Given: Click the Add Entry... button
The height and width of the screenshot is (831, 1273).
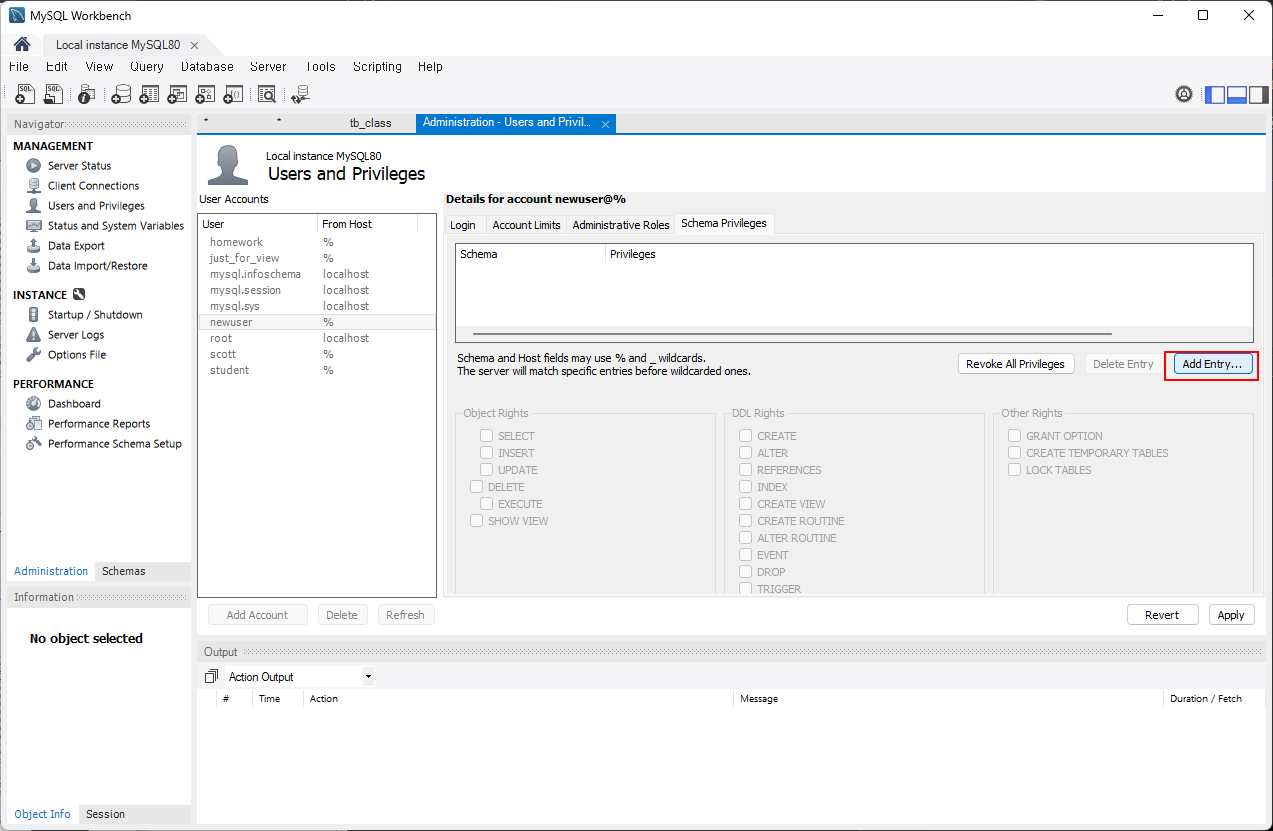Looking at the screenshot, I should coord(1212,364).
